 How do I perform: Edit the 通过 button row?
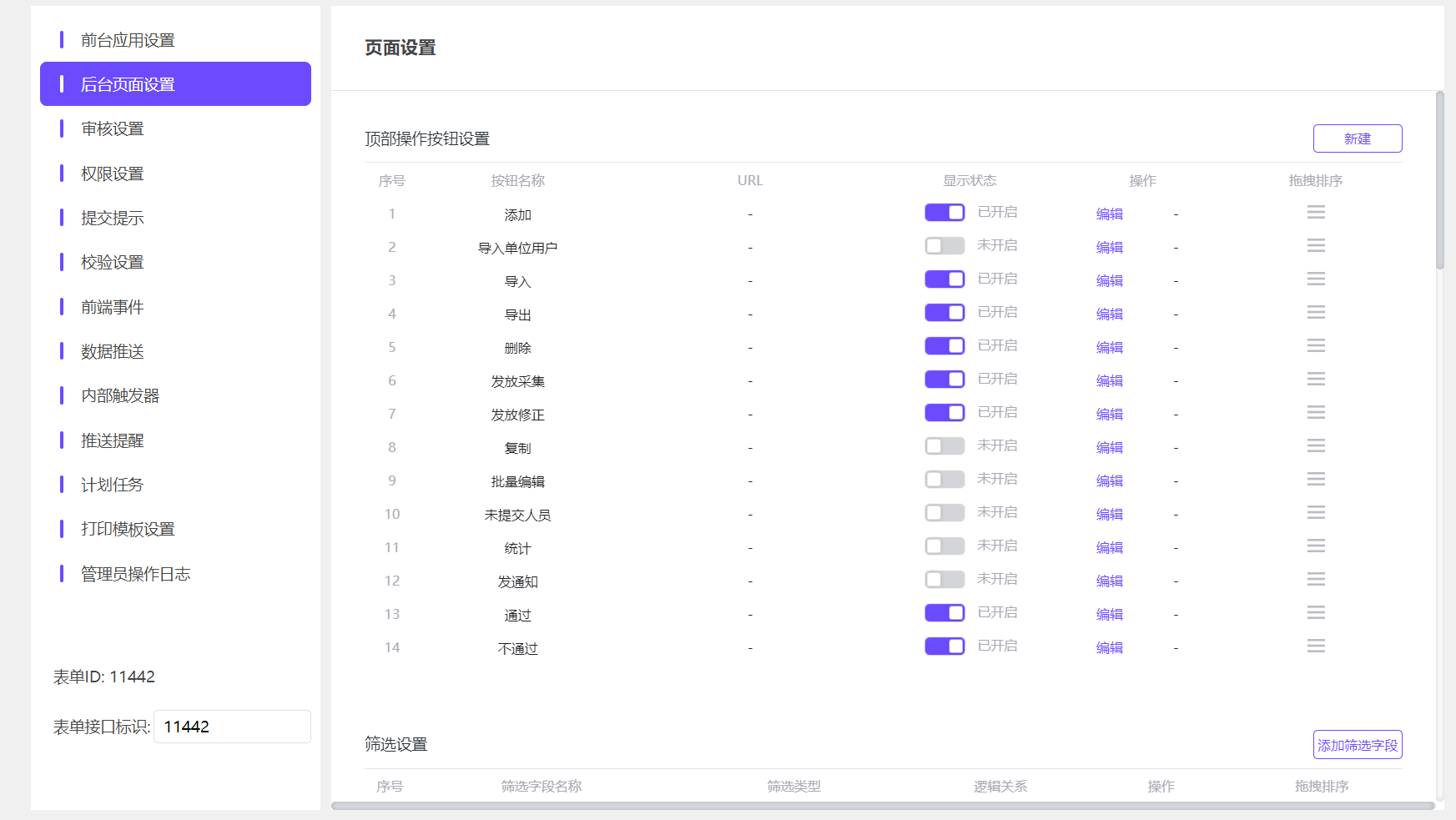(x=1109, y=615)
